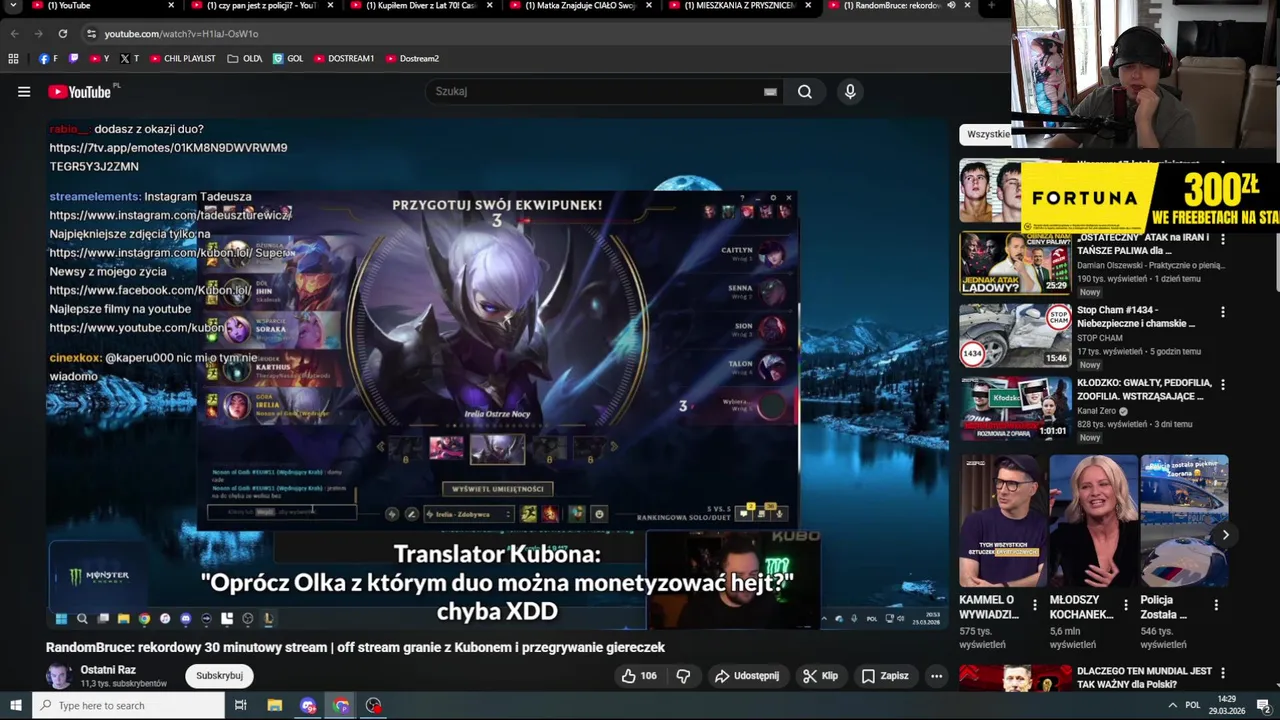
Task: Open options menu for the ATAK NA IRAN video
Action: pyautogui.click(x=1222, y=240)
